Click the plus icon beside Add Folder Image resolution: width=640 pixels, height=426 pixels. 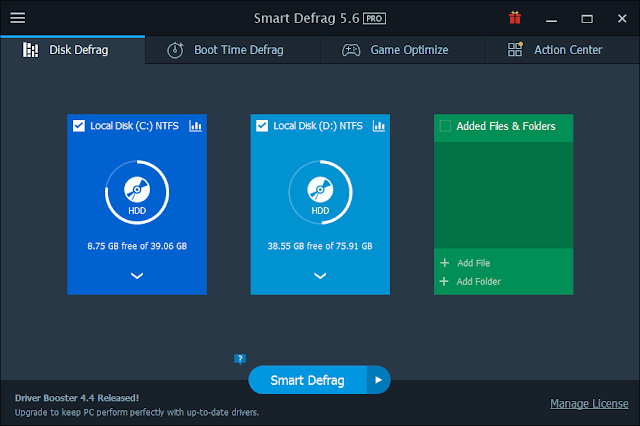pyautogui.click(x=444, y=281)
